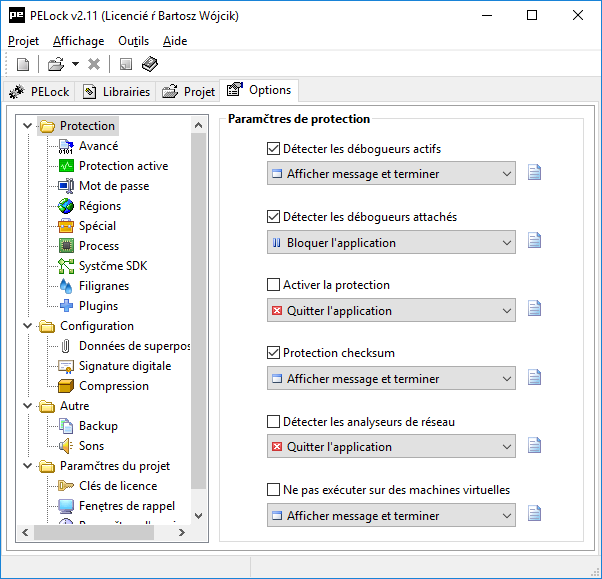Open the Outils menu
Image resolution: width=602 pixels, height=579 pixels.
pyautogui.click(x=134, y=41)
